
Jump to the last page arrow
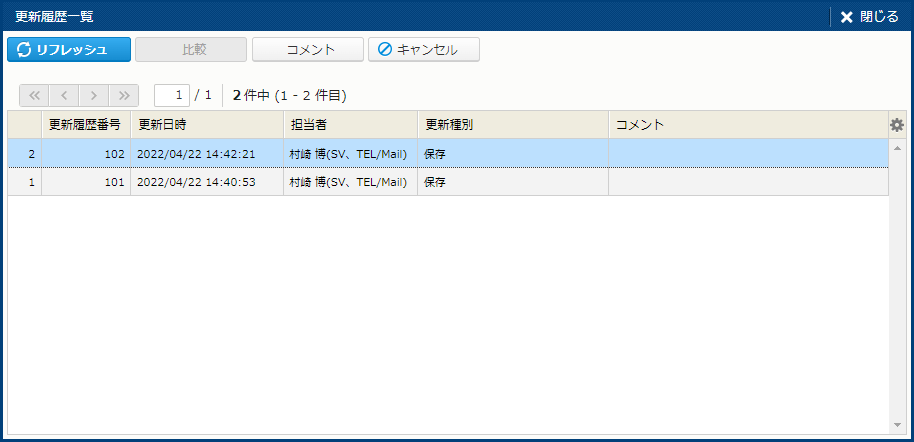point(124,96)
